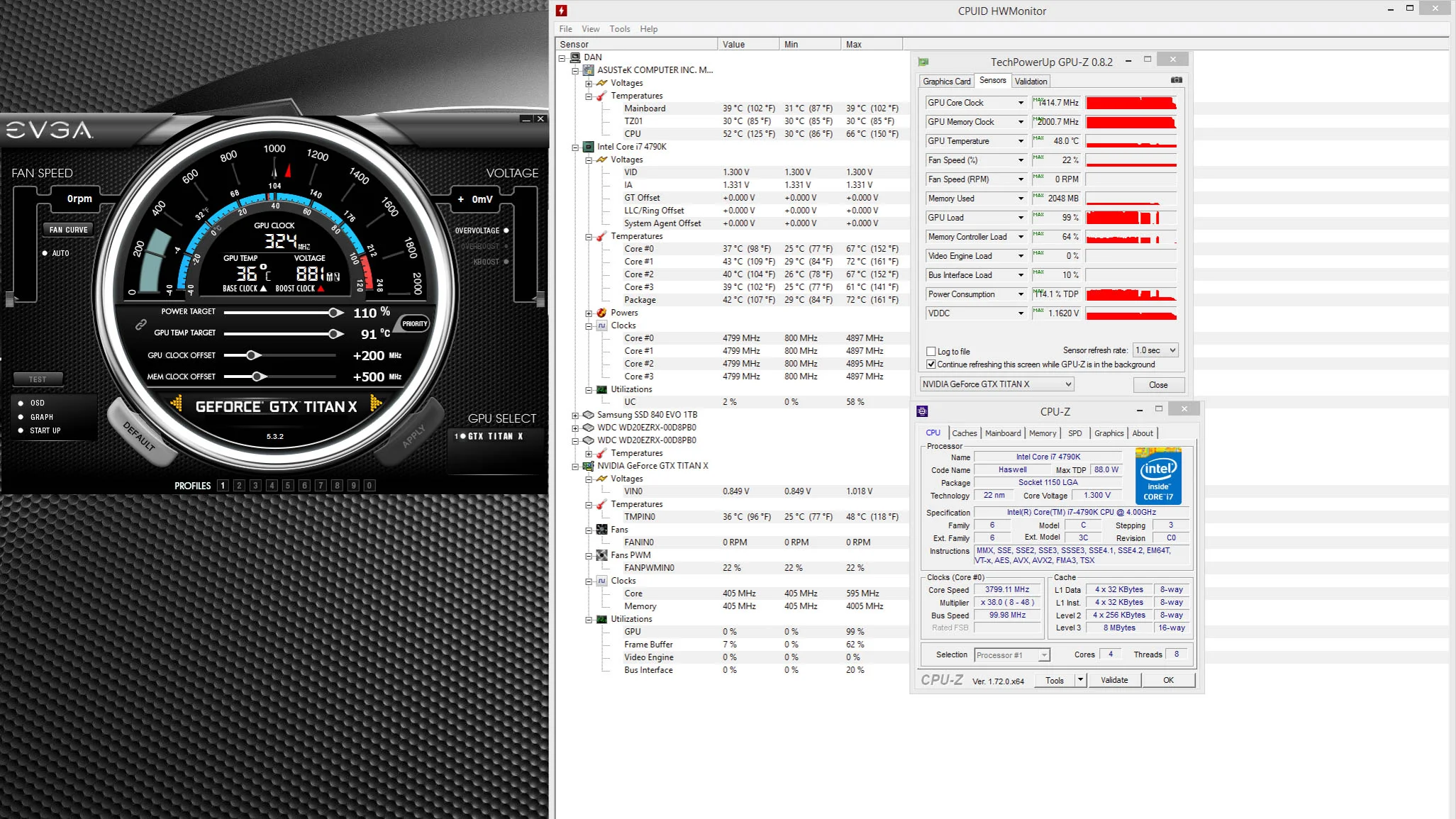Click the Fans icon under NVIDIA GeForce GTX TITAN X
Screen dimensions: 1456x819
coord(601,530)
